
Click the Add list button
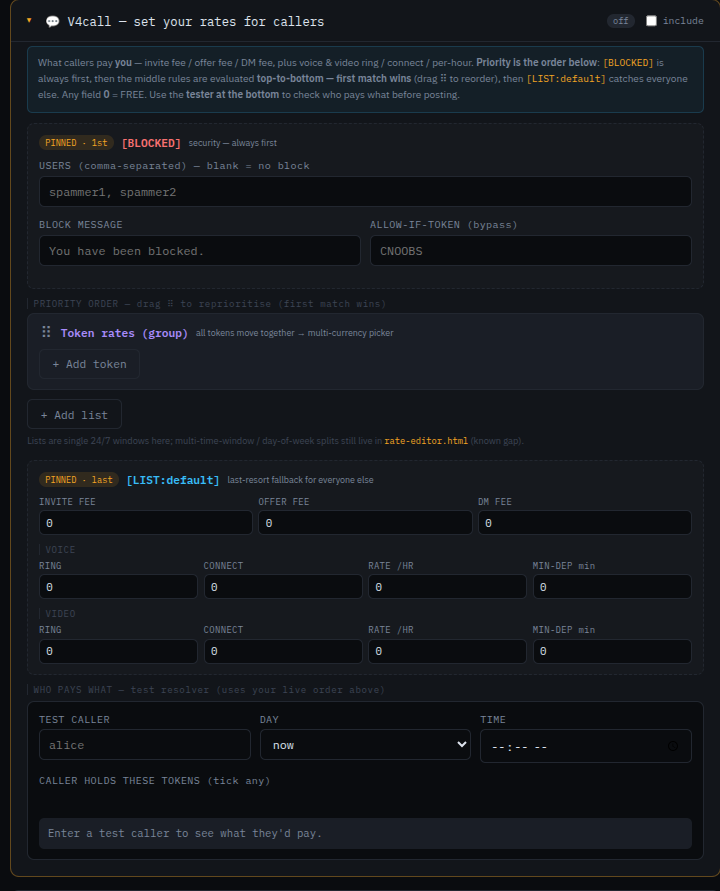(x=74, y=415)
